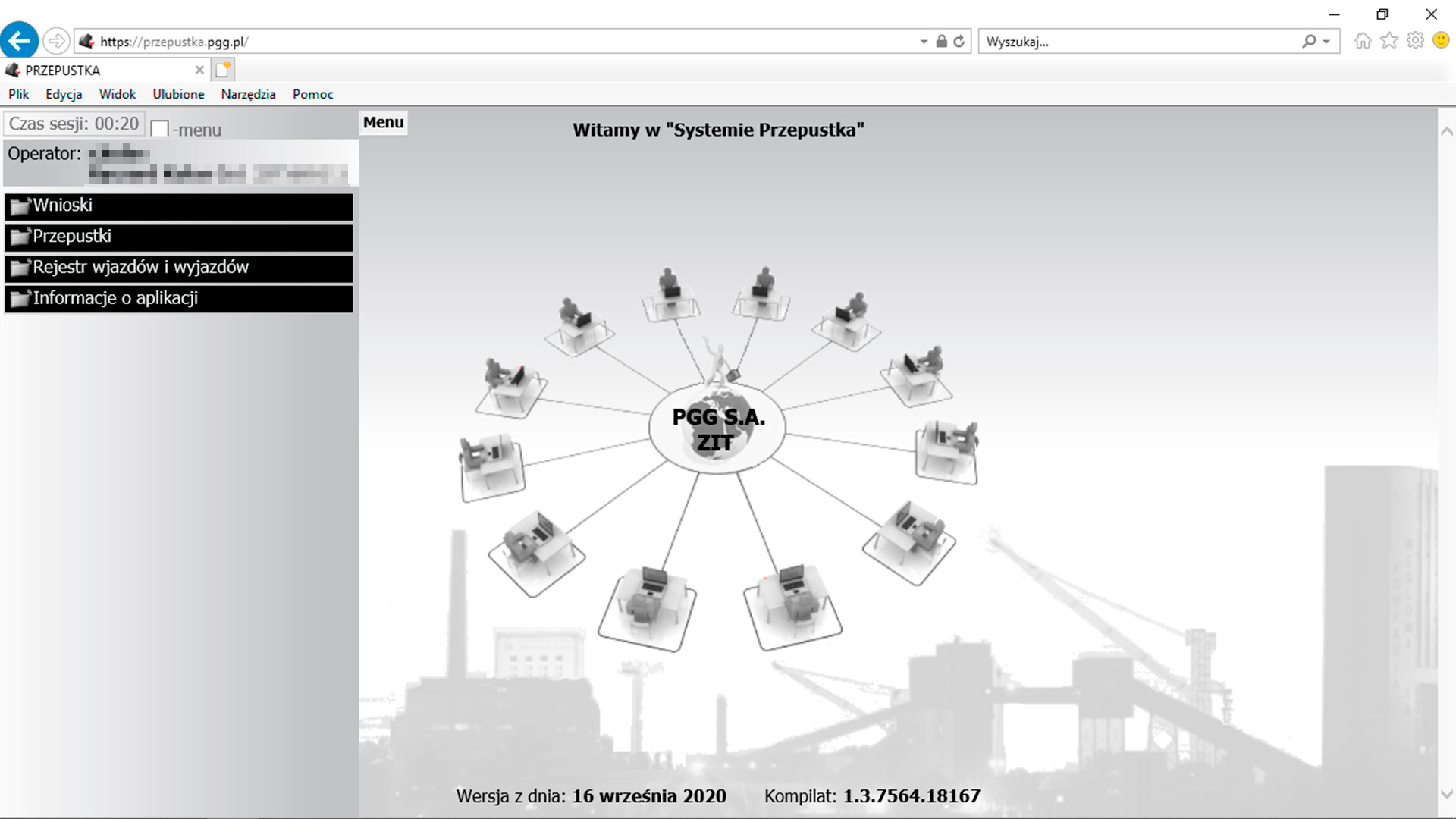This screenshot has width=1456, height=819.
Task: Click the Informacje o aplikacji folder icon
Action: point(20,300)
